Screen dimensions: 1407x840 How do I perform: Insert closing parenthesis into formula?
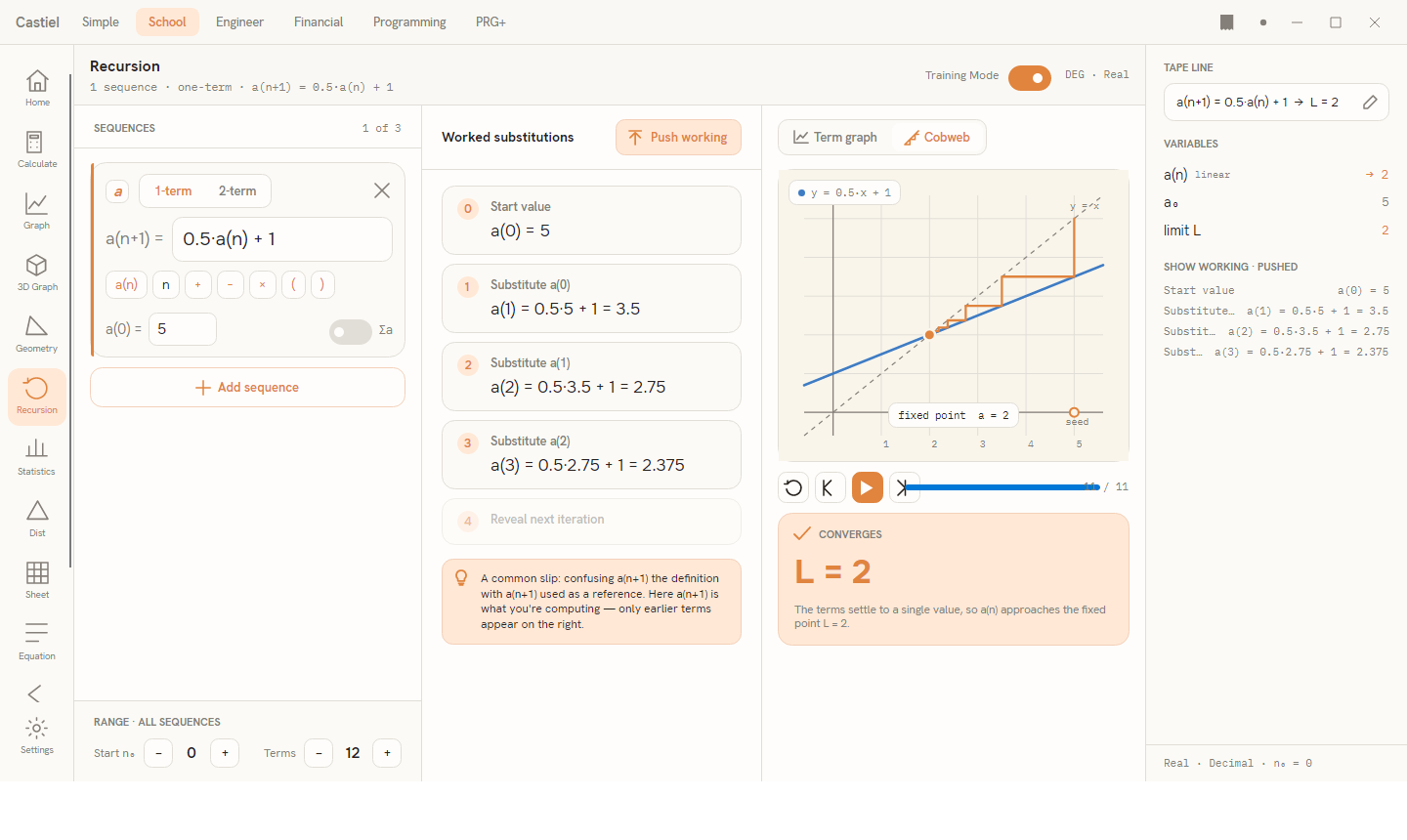pos(322,285)
